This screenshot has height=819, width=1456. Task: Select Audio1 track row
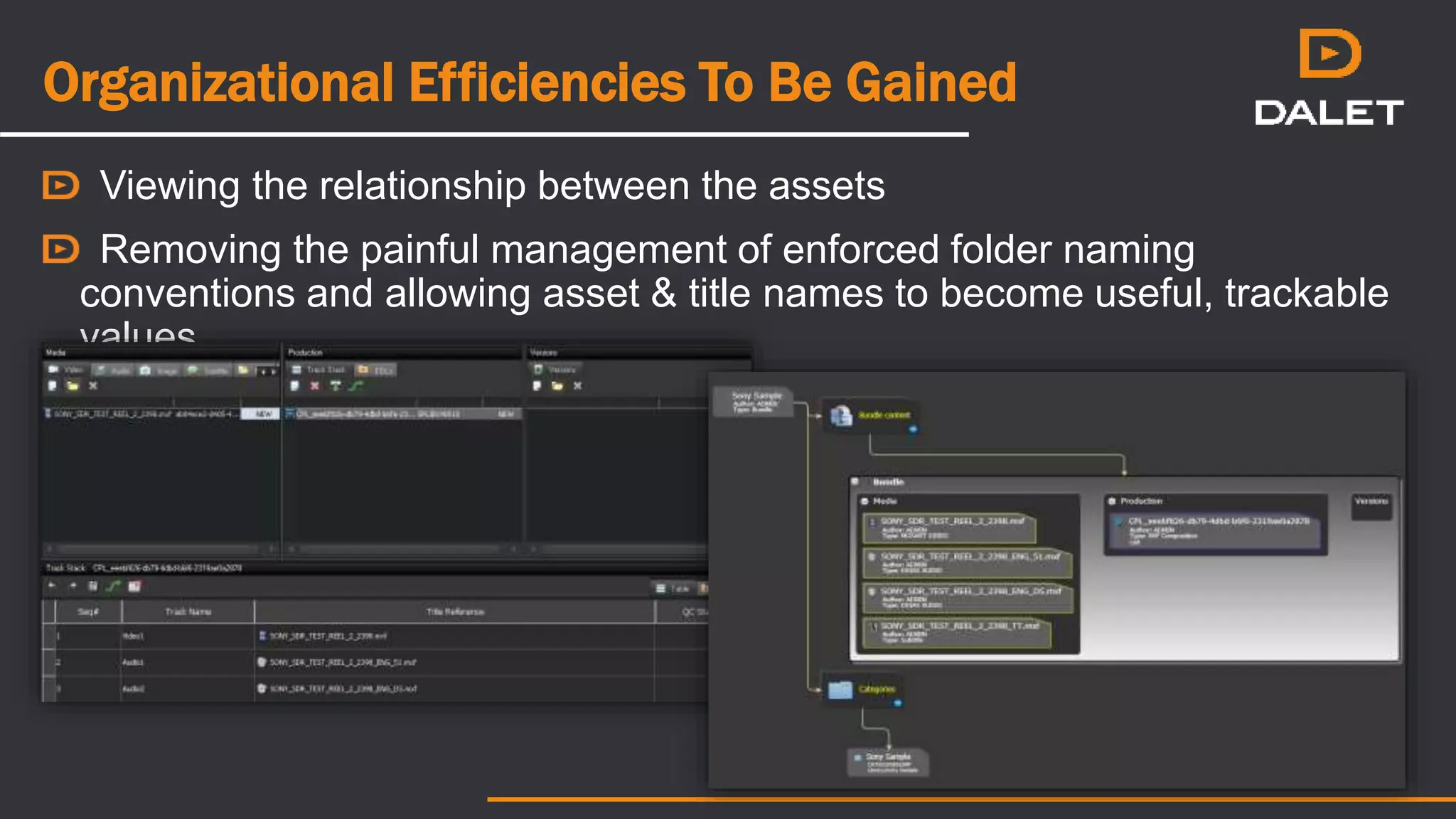[x=375, y=662]
